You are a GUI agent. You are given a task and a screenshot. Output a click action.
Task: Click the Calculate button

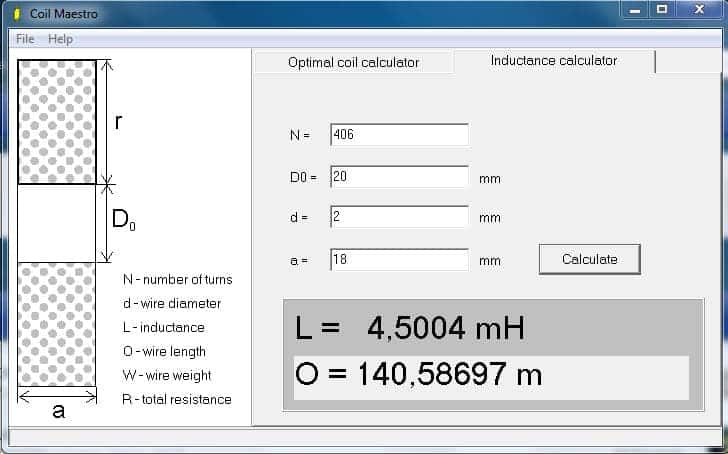point(590,259)
